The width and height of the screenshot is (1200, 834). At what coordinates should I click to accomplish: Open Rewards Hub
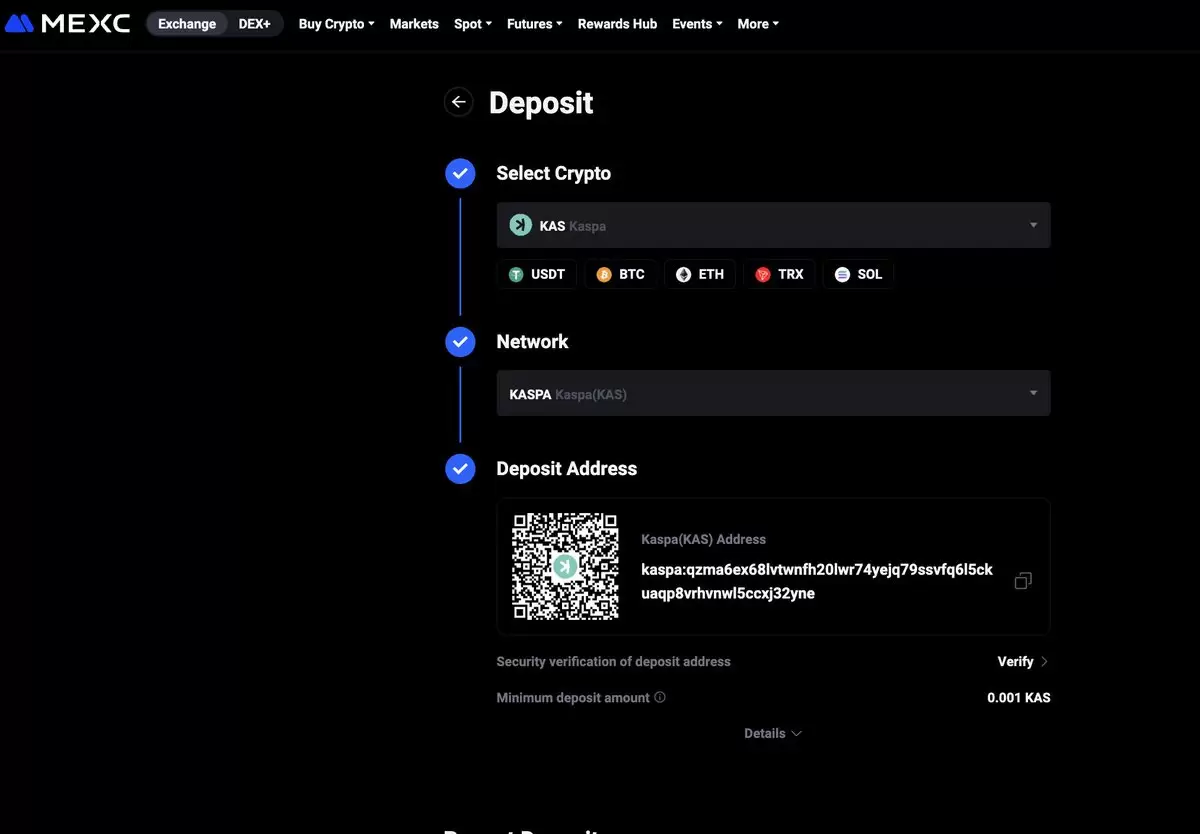(617, 24)
